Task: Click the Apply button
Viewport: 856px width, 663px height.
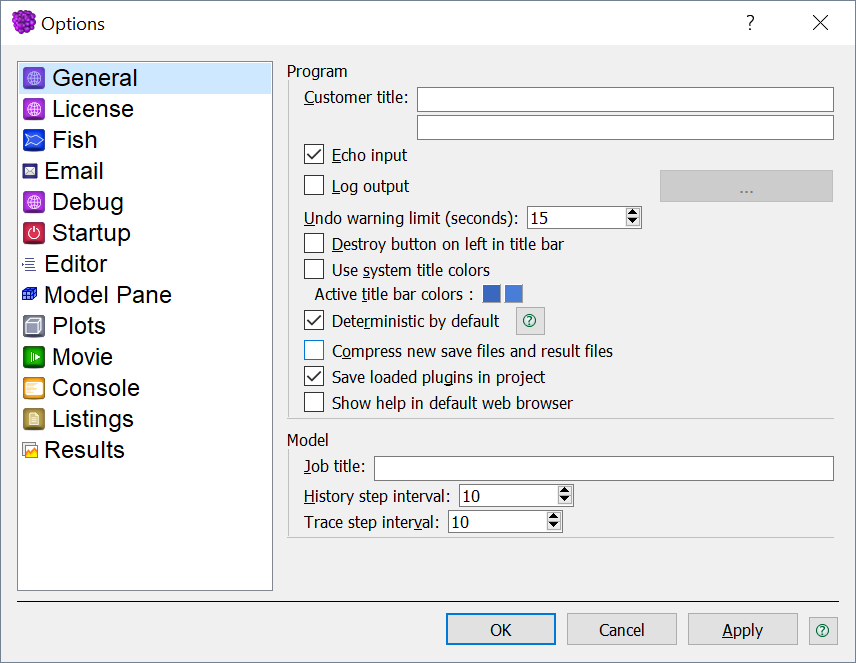Action: click(742, 630)
